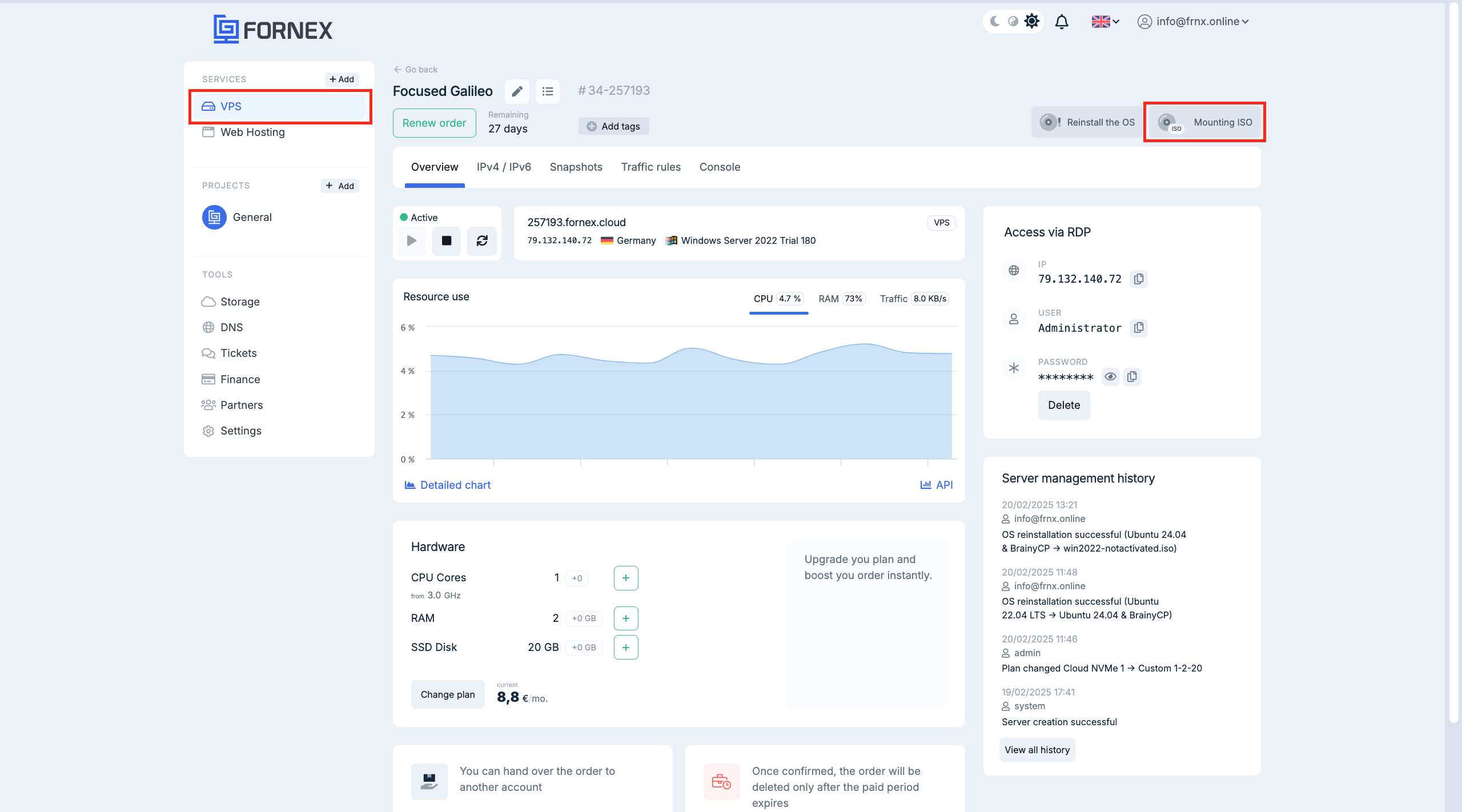Add tags to the server
Image resolution: width=1462 pixels, height=812 pixels.
coord(614,126)
